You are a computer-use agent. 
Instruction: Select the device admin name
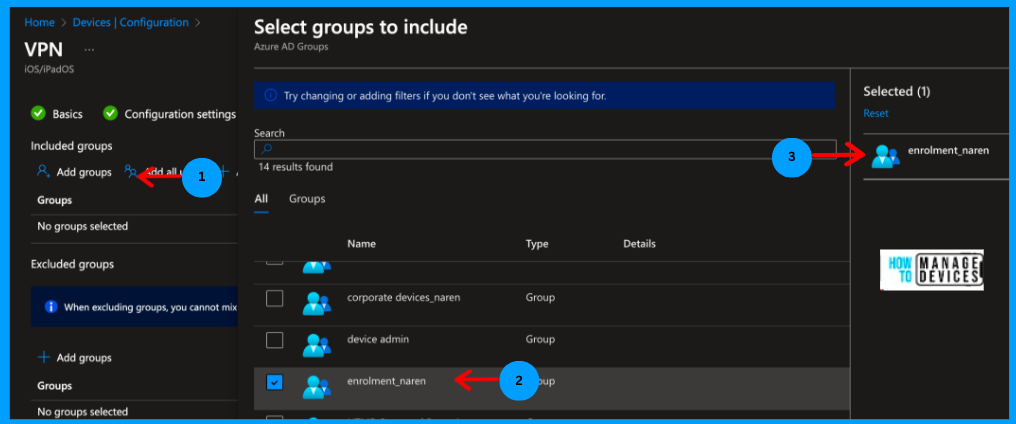378,340
